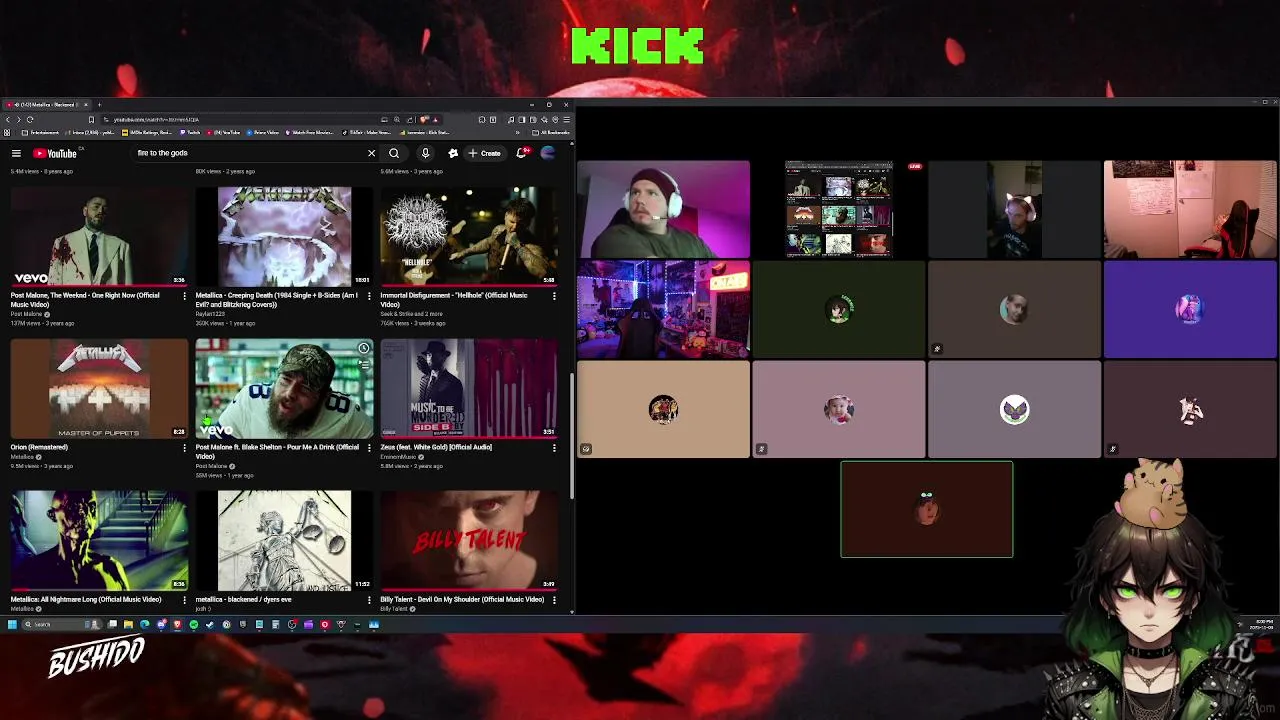Select the neon gaming room webcam tile
Viewport: 1280px width, 720px height.
click(663, 309)
